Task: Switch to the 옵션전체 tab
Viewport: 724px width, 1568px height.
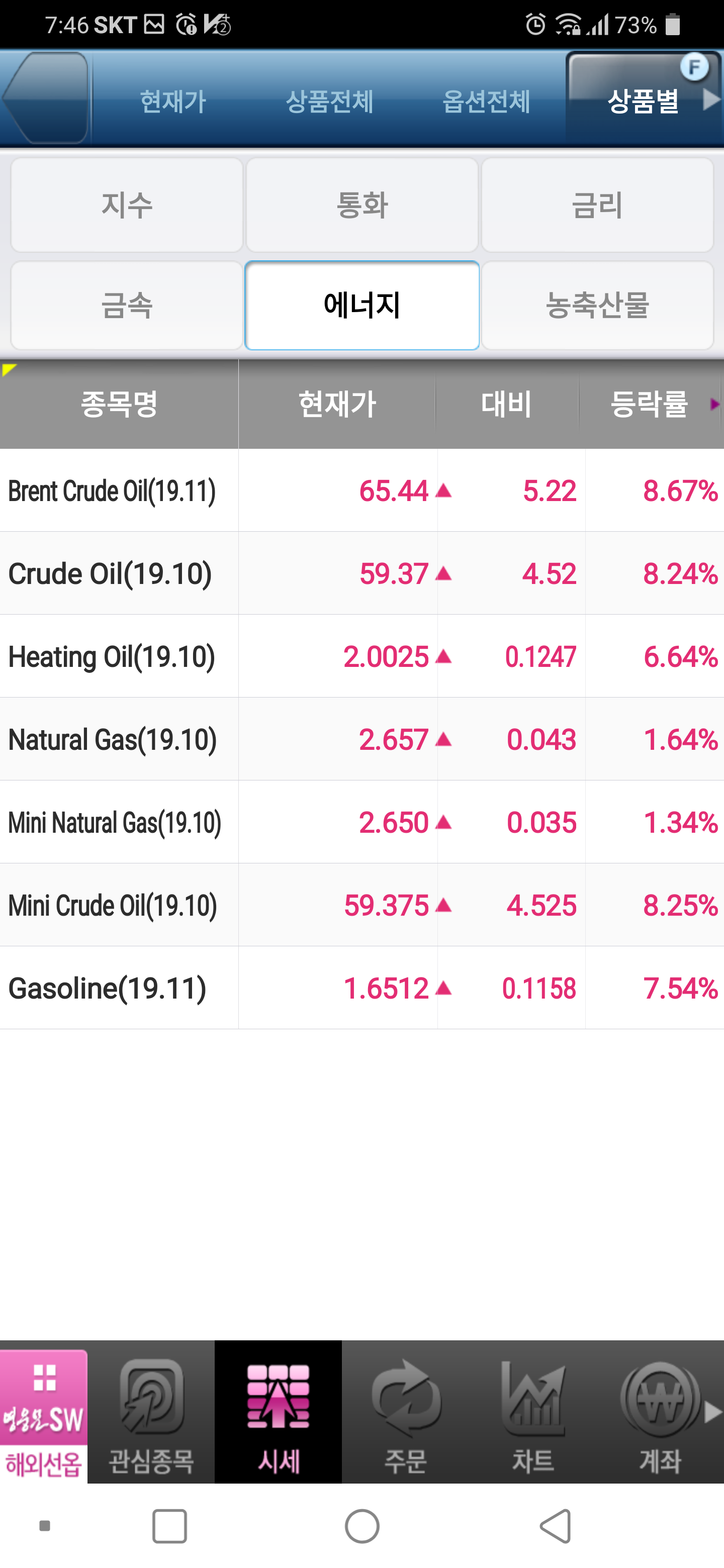Action: 486,101
